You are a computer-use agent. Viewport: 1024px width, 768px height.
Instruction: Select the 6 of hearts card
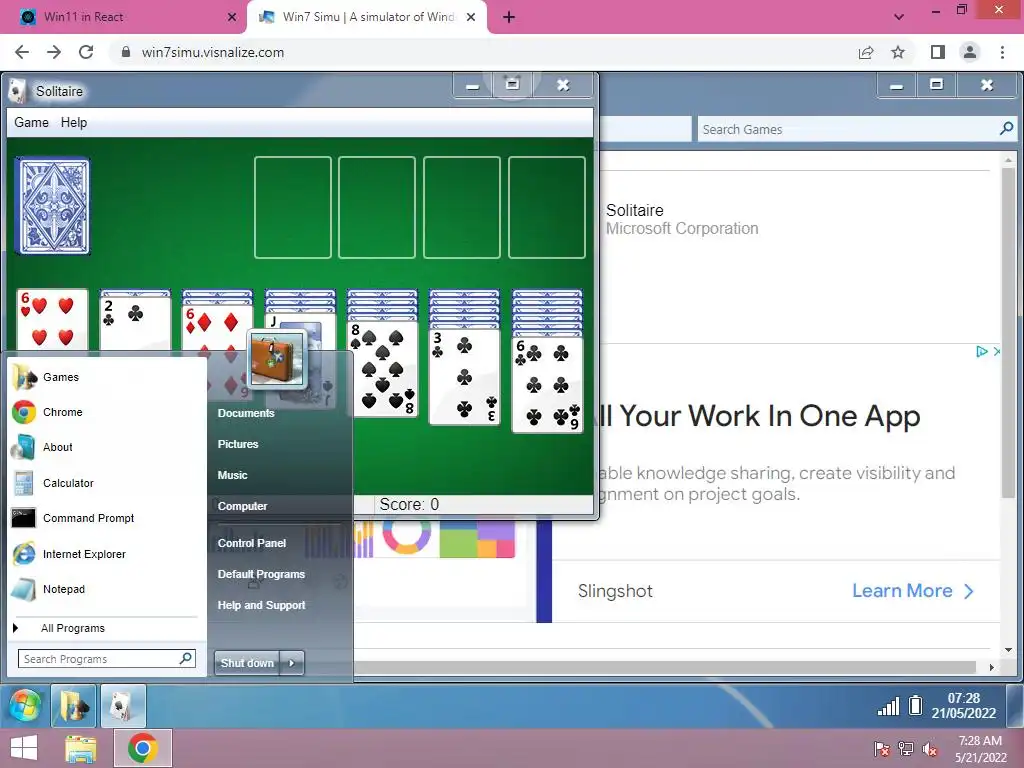pyautogui.click(x=52, y=321)
